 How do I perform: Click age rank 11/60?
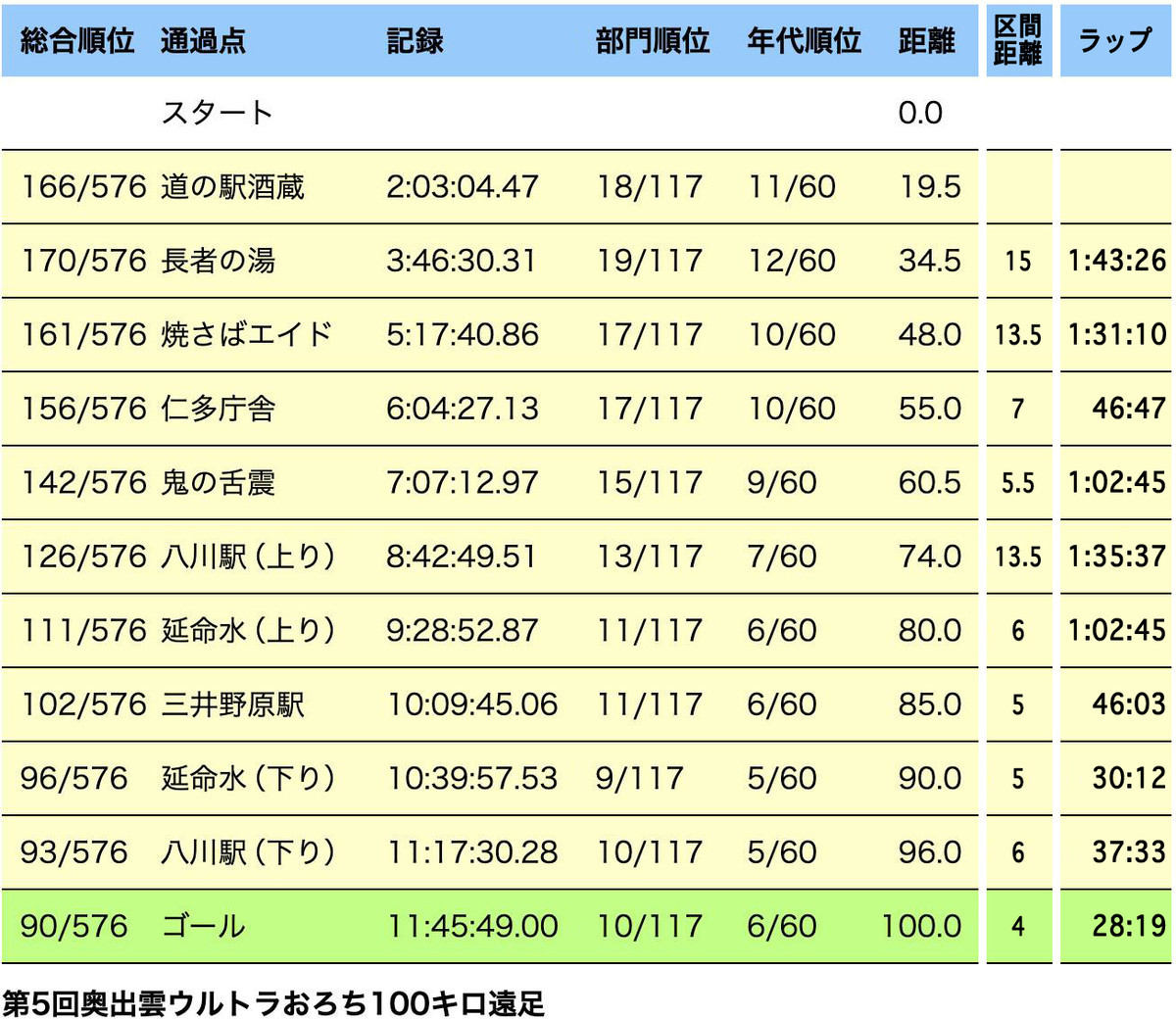[x=792, y=187]
